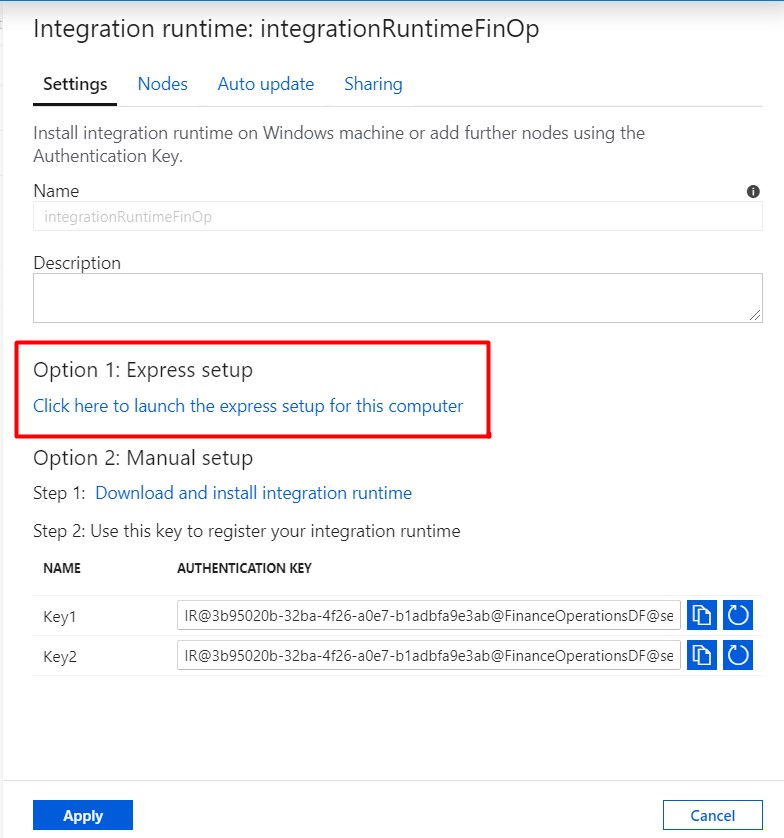This screenshot has width=784, height=838.
Task: Click the Key2 row label
Action: (x=60, y=656)
